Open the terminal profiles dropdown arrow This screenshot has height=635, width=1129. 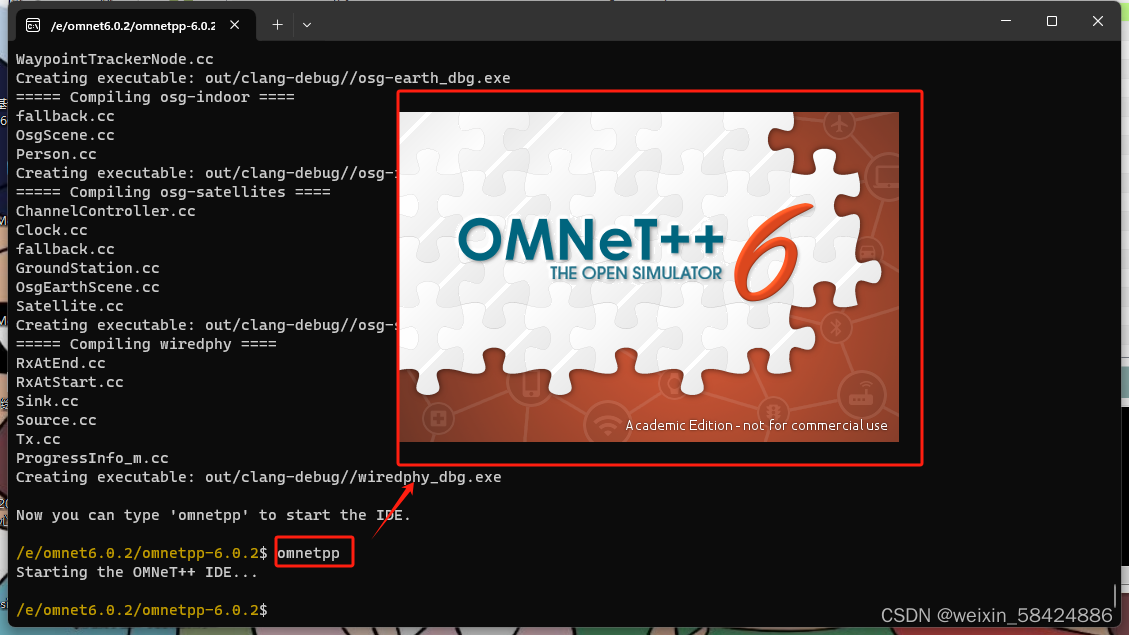tap(307, 25)
